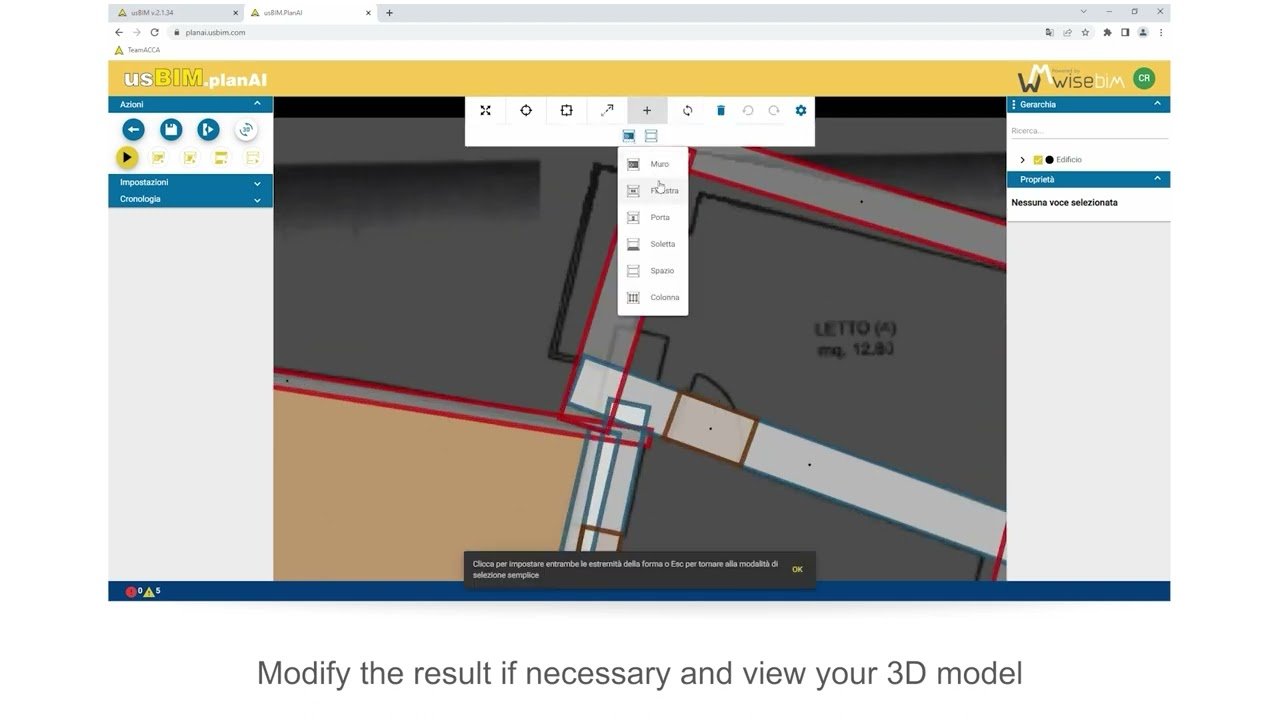Viewport: 1280px width, 720px height.
Task: Collapse the Gerarchia panel chevron
Action: (1158, 104)
